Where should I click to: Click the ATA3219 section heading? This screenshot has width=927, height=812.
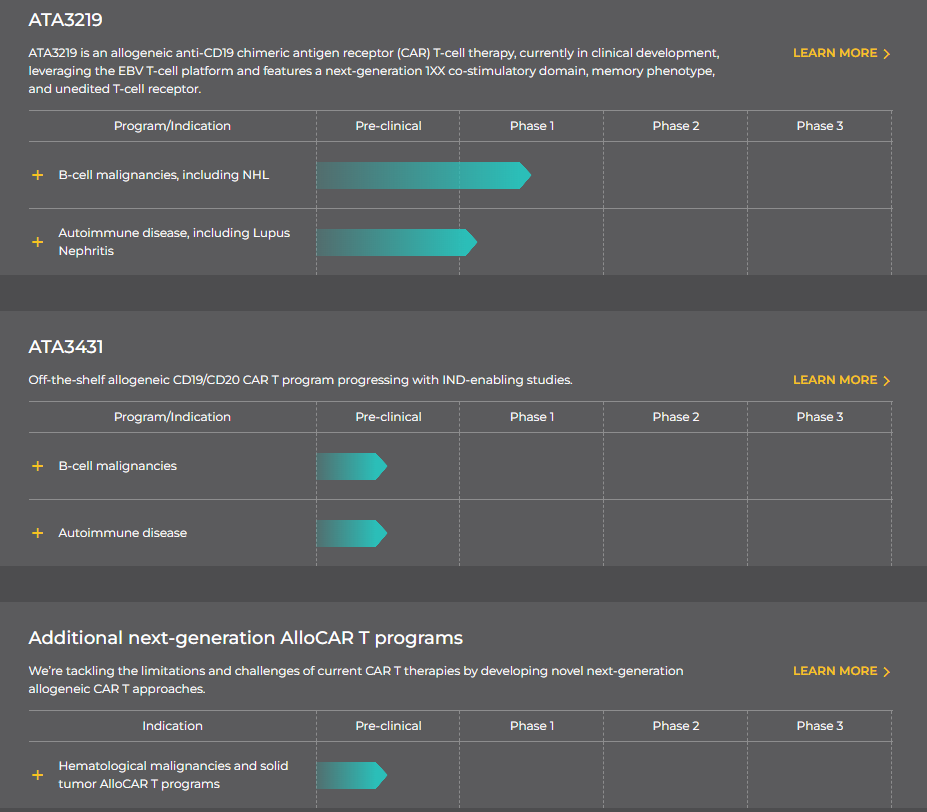tap(66, 20)
